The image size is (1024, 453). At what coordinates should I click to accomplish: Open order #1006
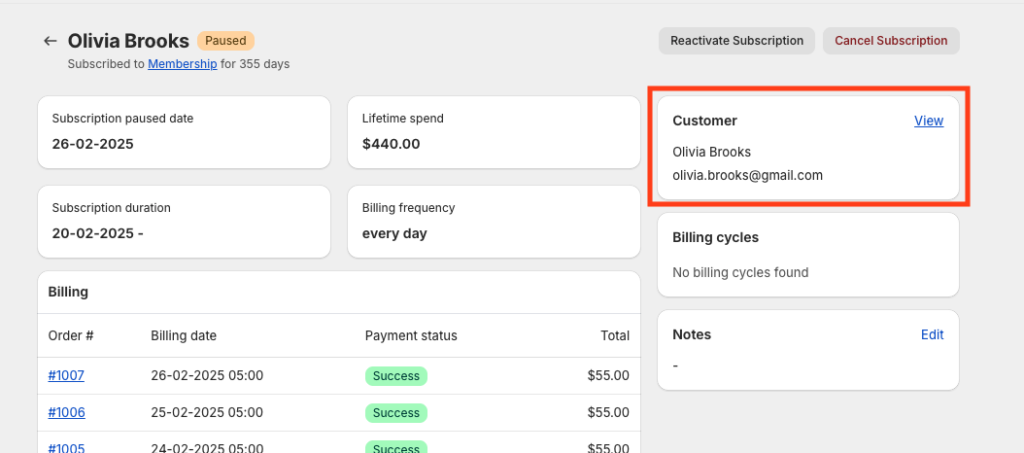click(x=66, y=412)
